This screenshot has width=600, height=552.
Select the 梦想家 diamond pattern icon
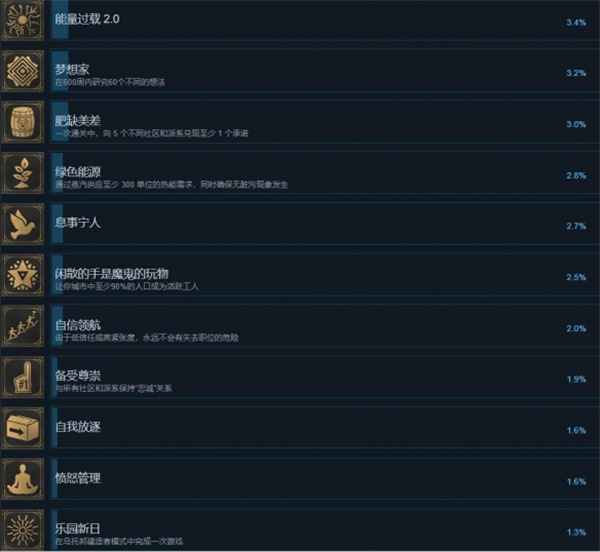coord(23,72)
